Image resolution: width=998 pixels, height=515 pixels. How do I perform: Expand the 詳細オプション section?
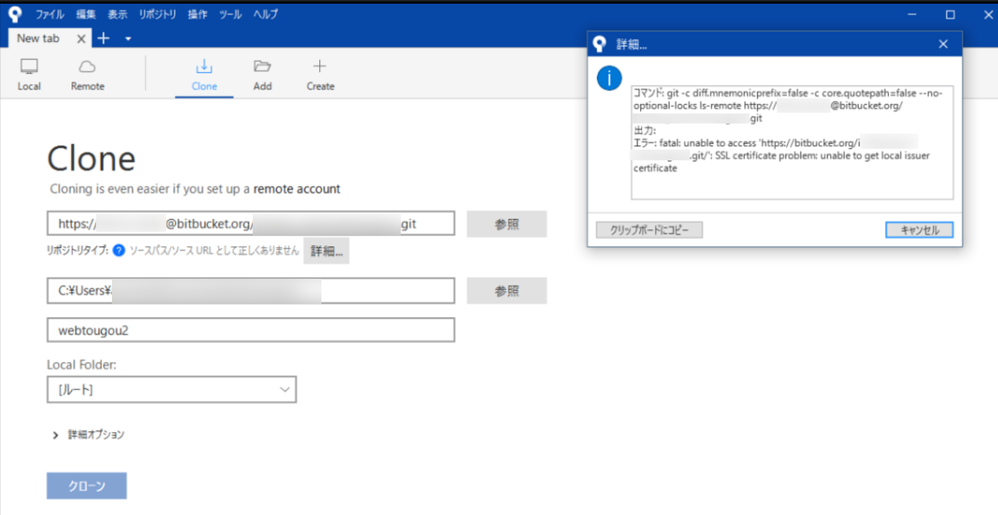(88, 435)
